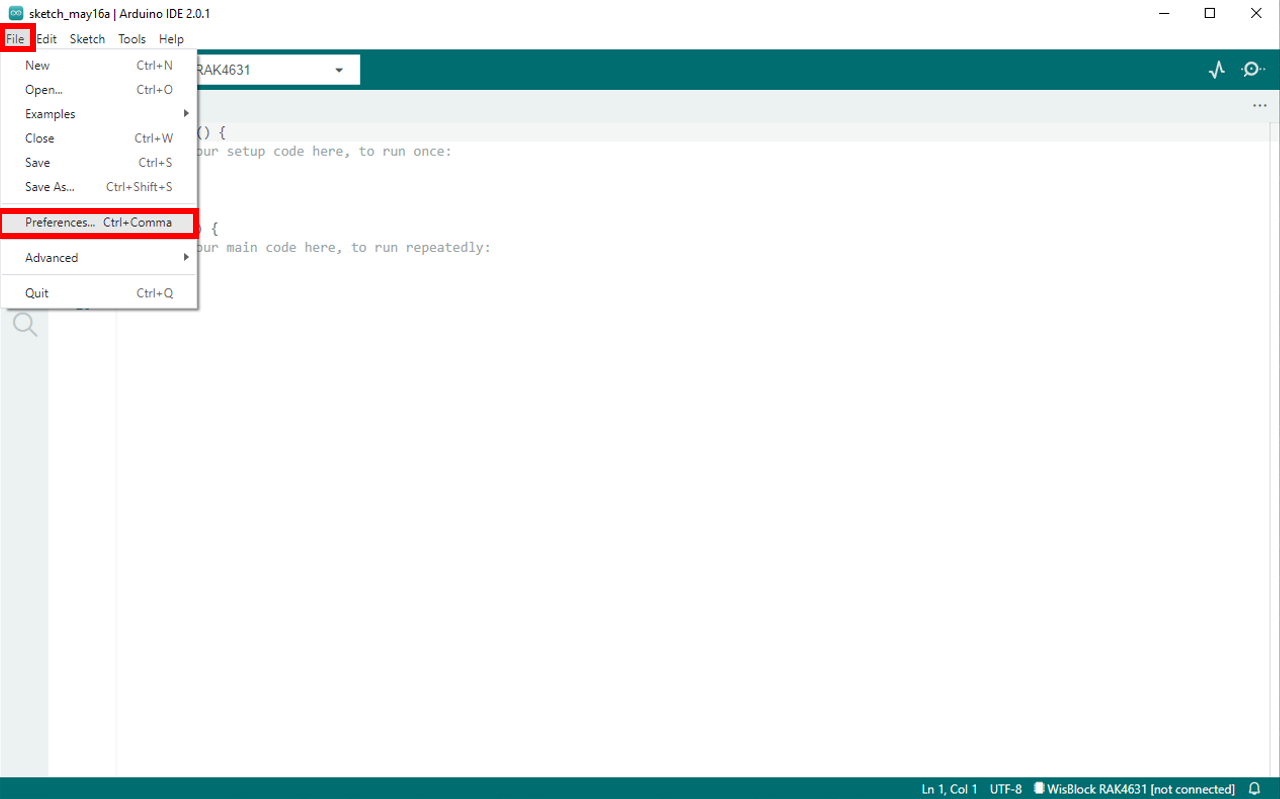
Task: Close the Arduino IDE window
Action: click(1256, 13)
